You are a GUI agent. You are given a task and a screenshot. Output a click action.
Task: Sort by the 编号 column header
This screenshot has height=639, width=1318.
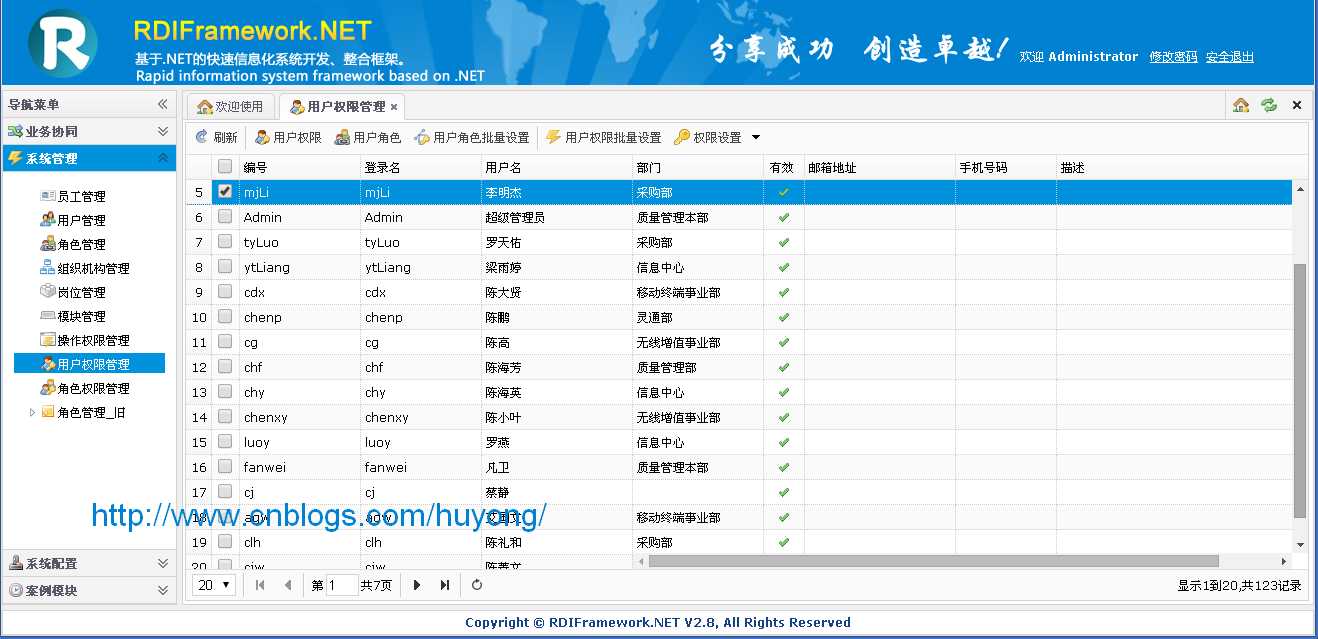tap(300, 167)
